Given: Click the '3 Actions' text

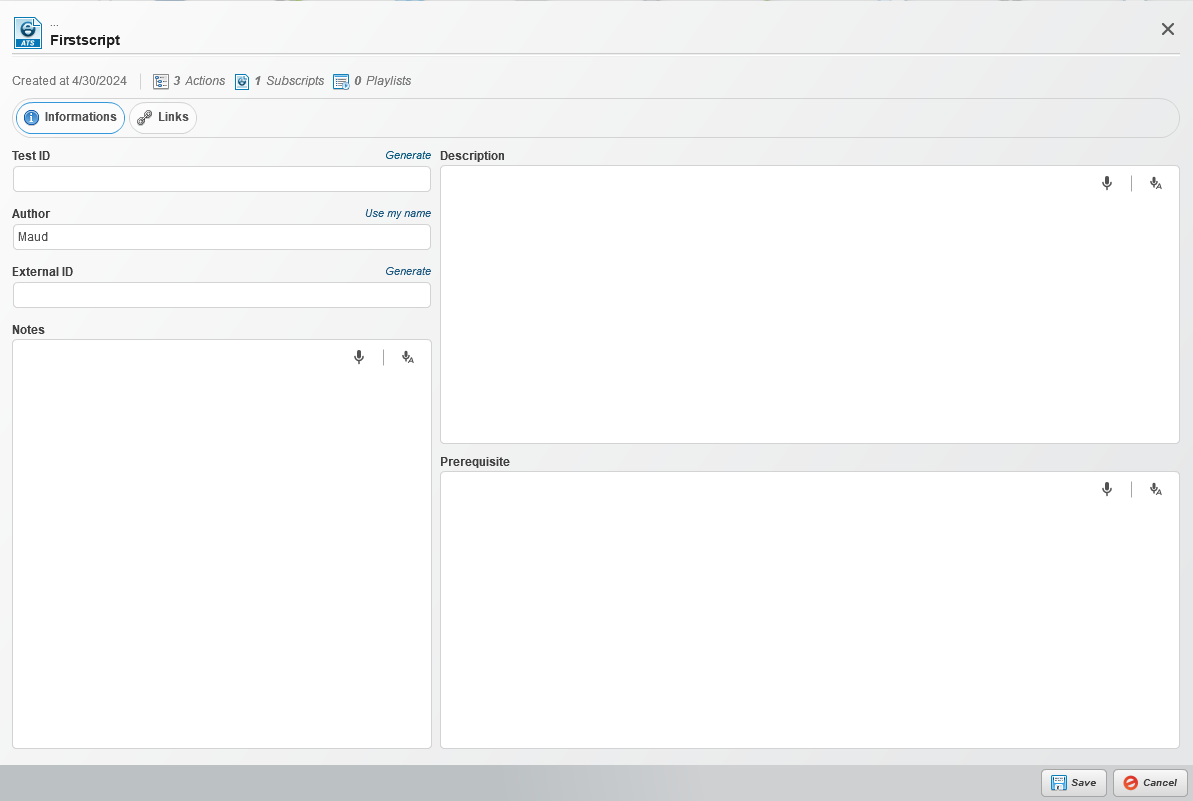Looking at the screenshot, I should [199, 81].
